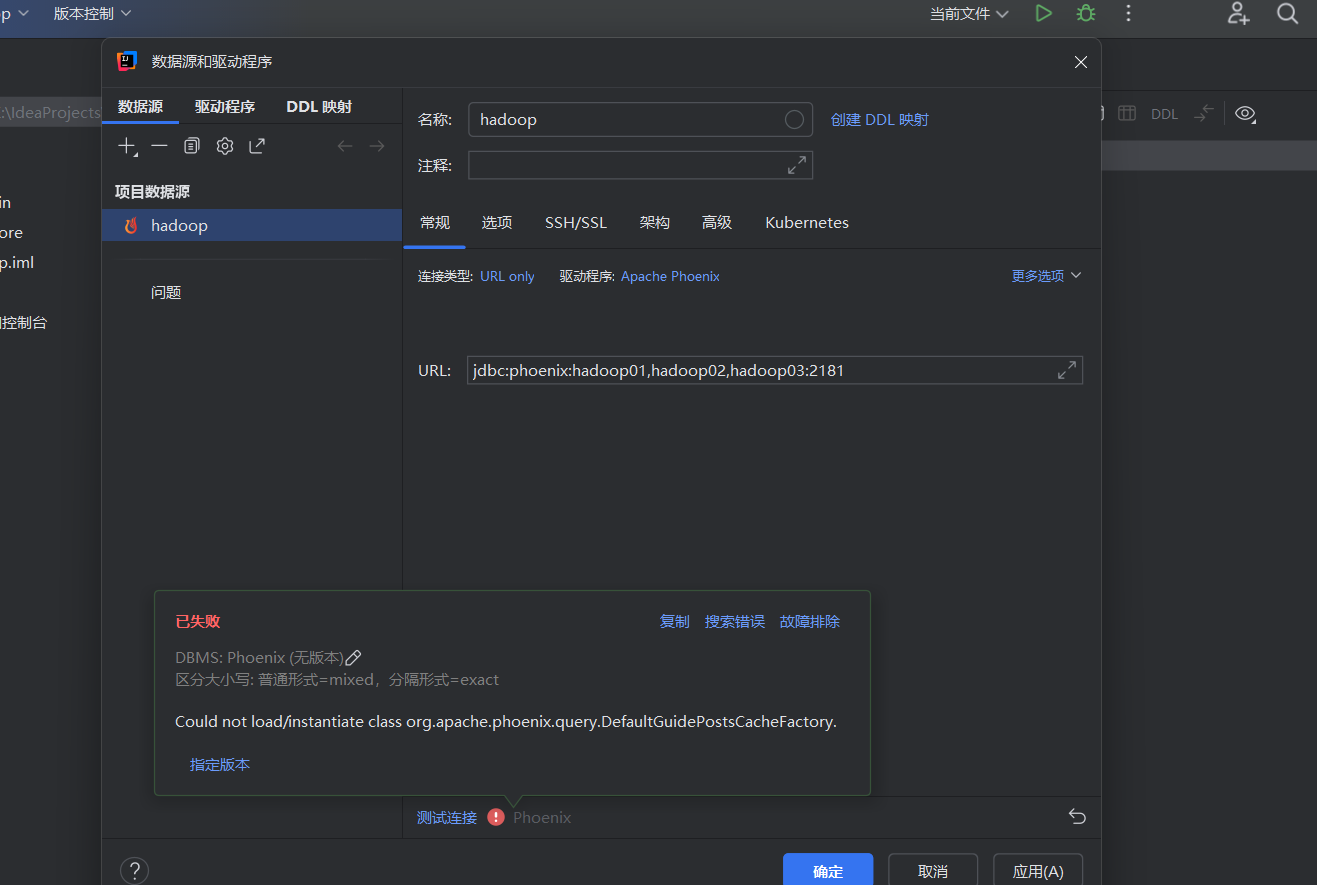Click 搜索错误 link
The width and height of the screenshot is (1317, 885).
tap(735, 622)
